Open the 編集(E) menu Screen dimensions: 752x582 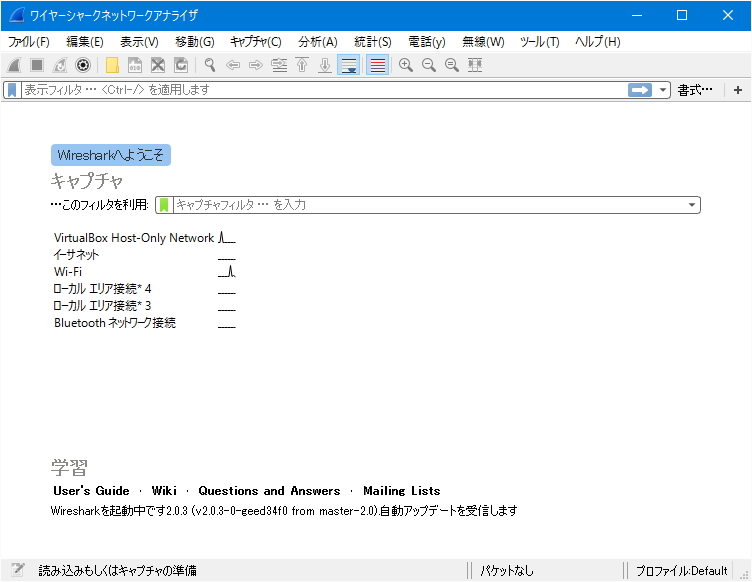(x=84, y=42)
